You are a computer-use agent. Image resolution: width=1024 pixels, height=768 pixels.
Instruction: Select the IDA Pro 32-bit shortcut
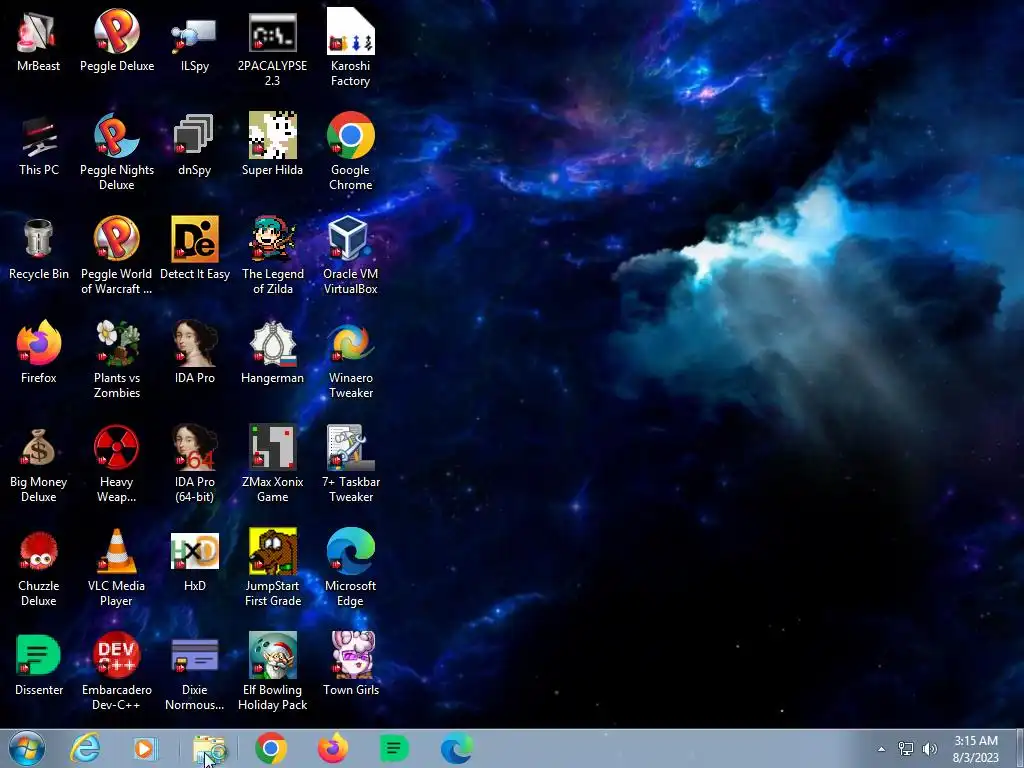coord(195,353)
